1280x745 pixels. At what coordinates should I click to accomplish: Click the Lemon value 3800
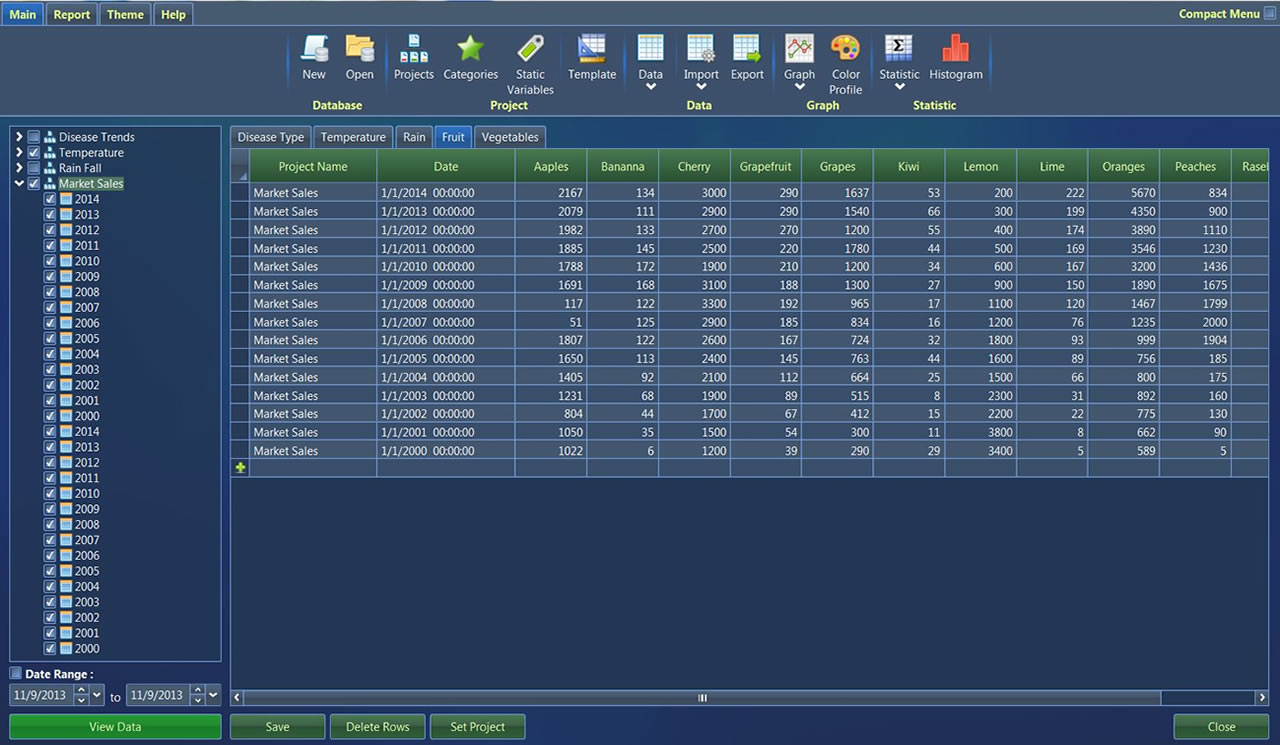tap(980, 432)
